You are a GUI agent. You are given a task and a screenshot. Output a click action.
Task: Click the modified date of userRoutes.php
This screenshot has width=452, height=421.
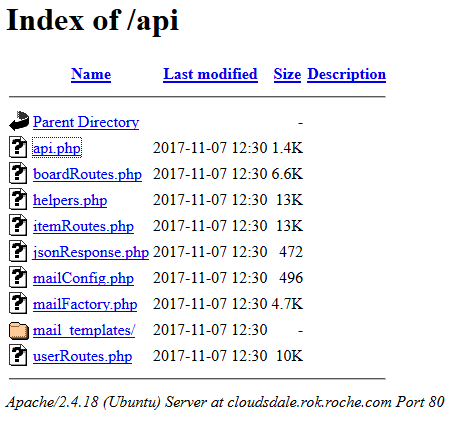[x=210, y=356]
